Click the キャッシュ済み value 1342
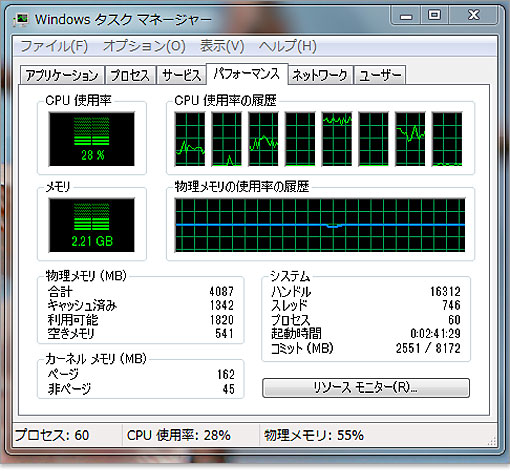Screen dimensions: 510x471 [x=222, y=305]
